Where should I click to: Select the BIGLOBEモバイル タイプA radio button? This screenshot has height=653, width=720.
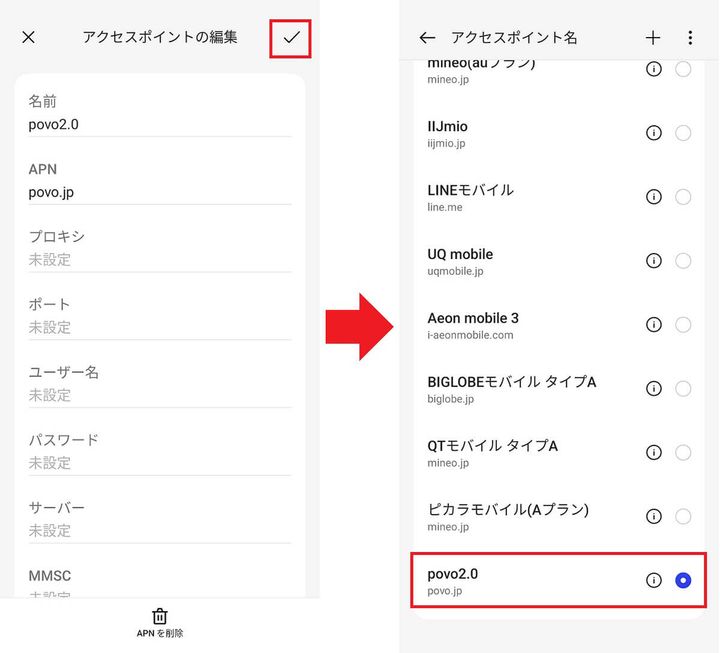point(683,388)
